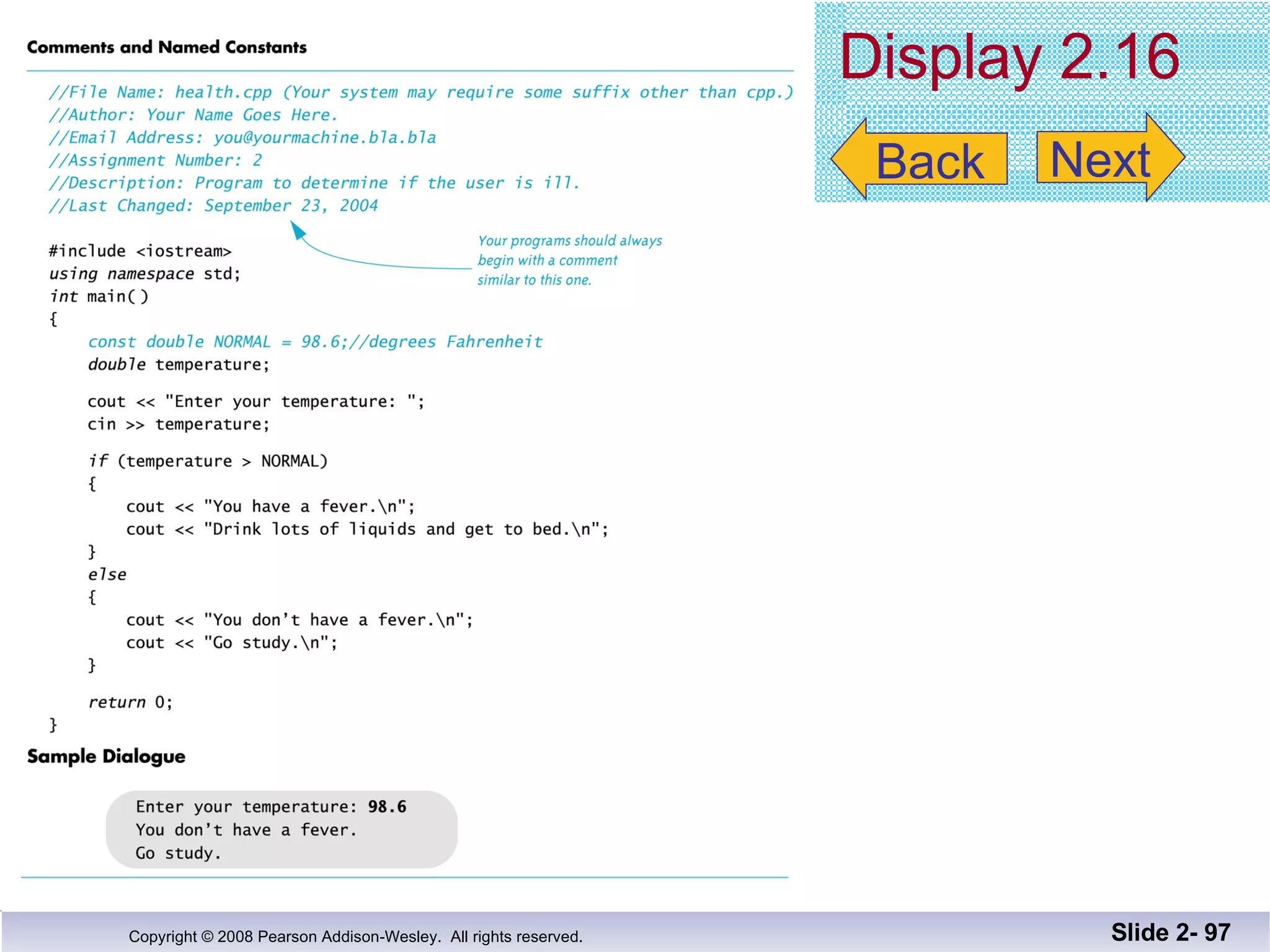Select the //Description comment line
Viewport: 1270px width, 952px height.
[x=314, y=183]
